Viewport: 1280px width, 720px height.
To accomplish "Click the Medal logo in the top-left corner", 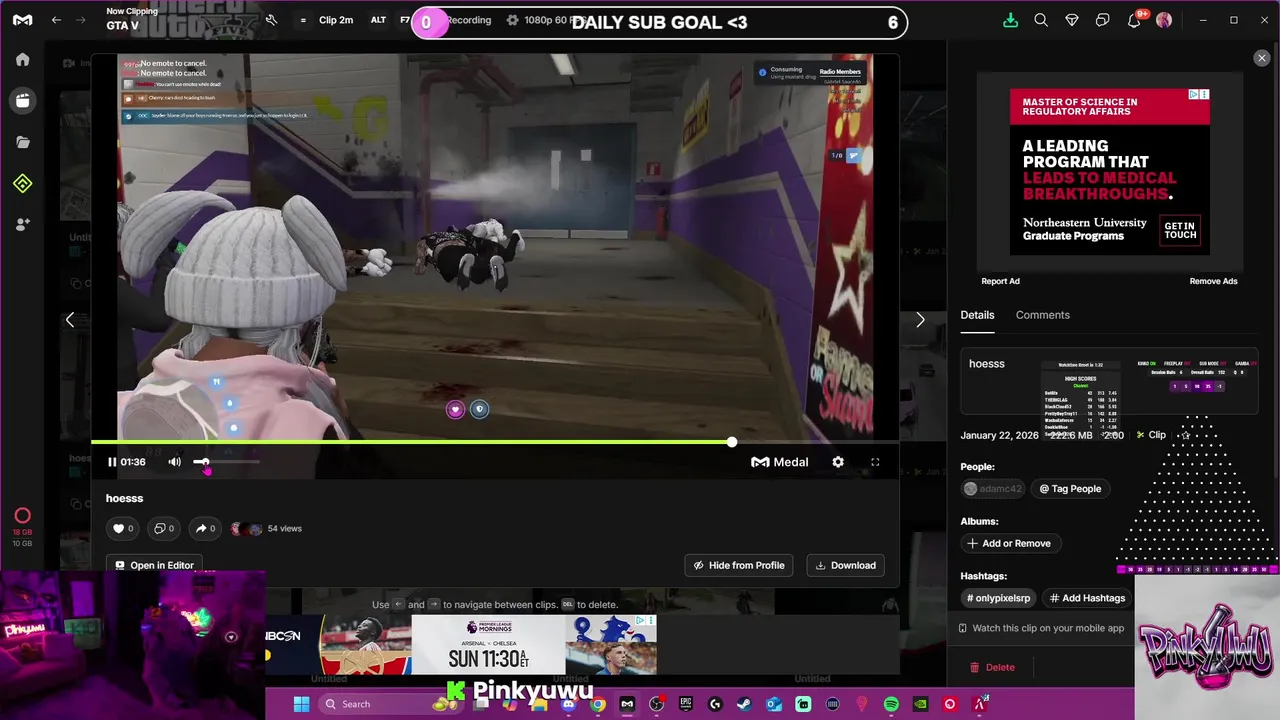I will [22, 20].
